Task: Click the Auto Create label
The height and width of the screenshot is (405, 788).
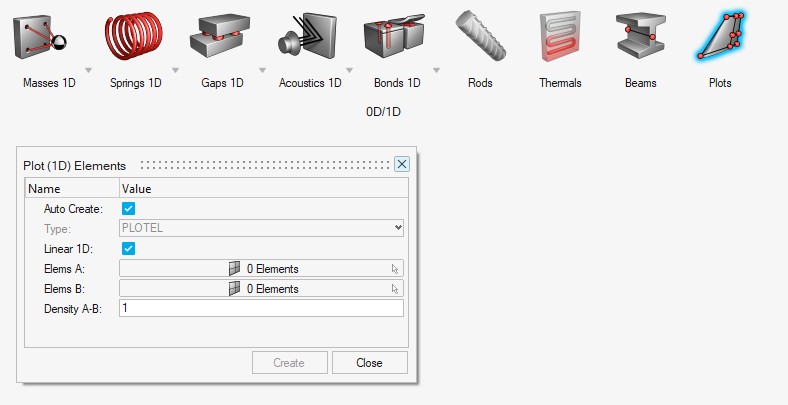Action: point(73,209)
